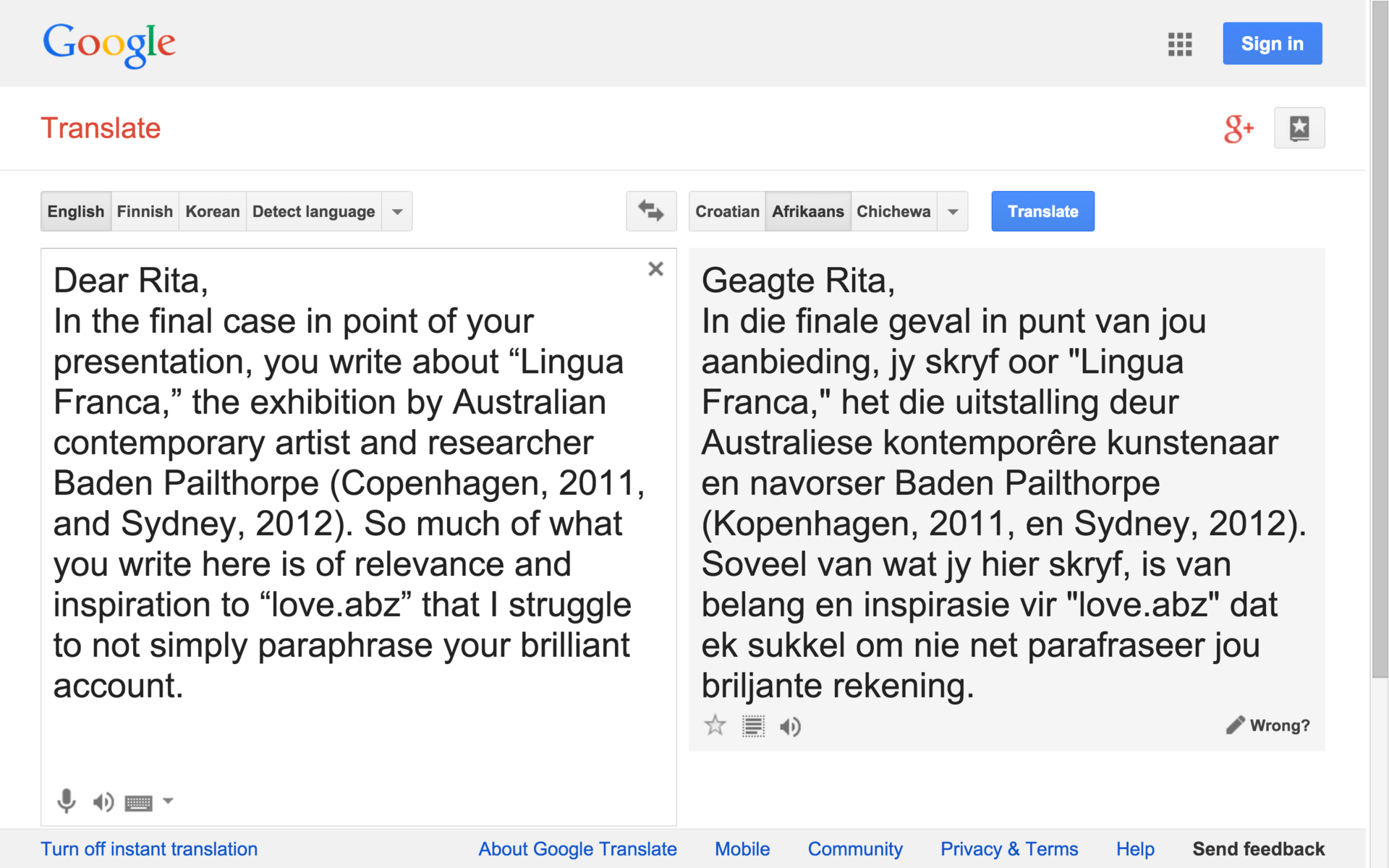The height and width of the screenshot is (868, 1389).
Task: Clear the source text with X
Action: coord(655,269)
